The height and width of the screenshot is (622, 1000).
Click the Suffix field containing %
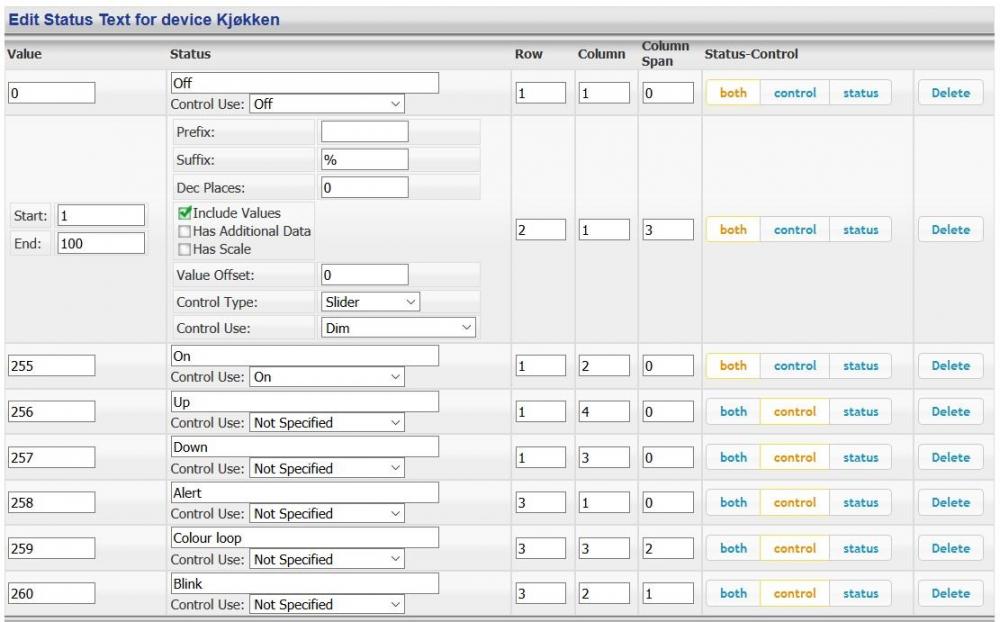click(364, 159)
